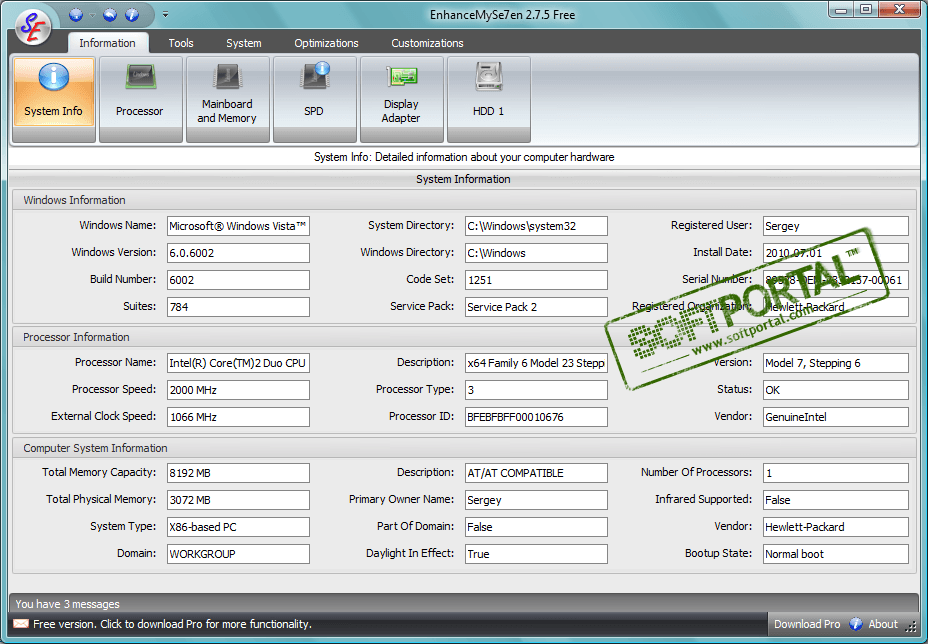Screen dimensions: 928x644
Task: Click the processor Status field OK
Action: pyautogui.click(x=836, y=390)
